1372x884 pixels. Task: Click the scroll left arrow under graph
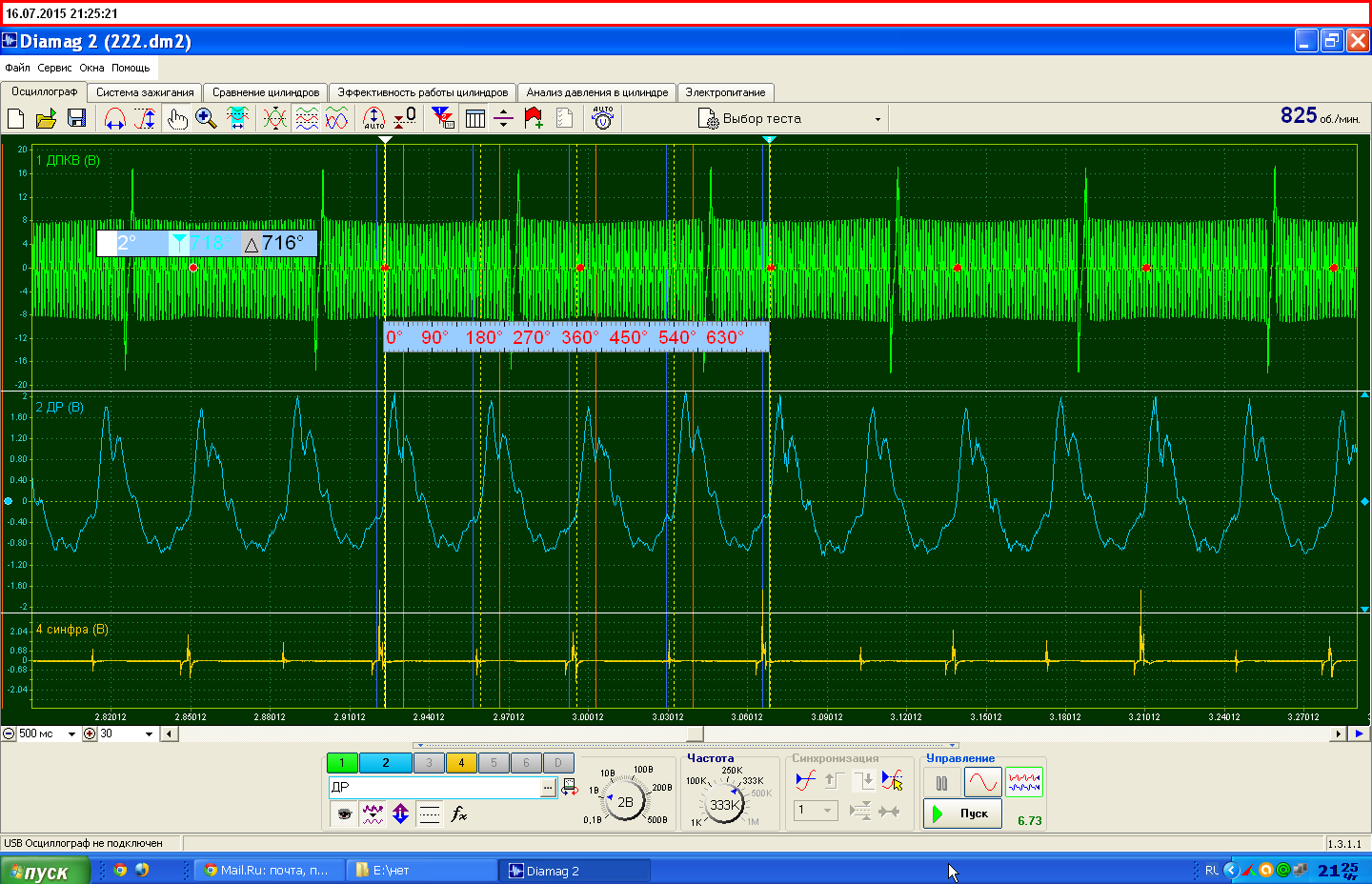[170, 733]
